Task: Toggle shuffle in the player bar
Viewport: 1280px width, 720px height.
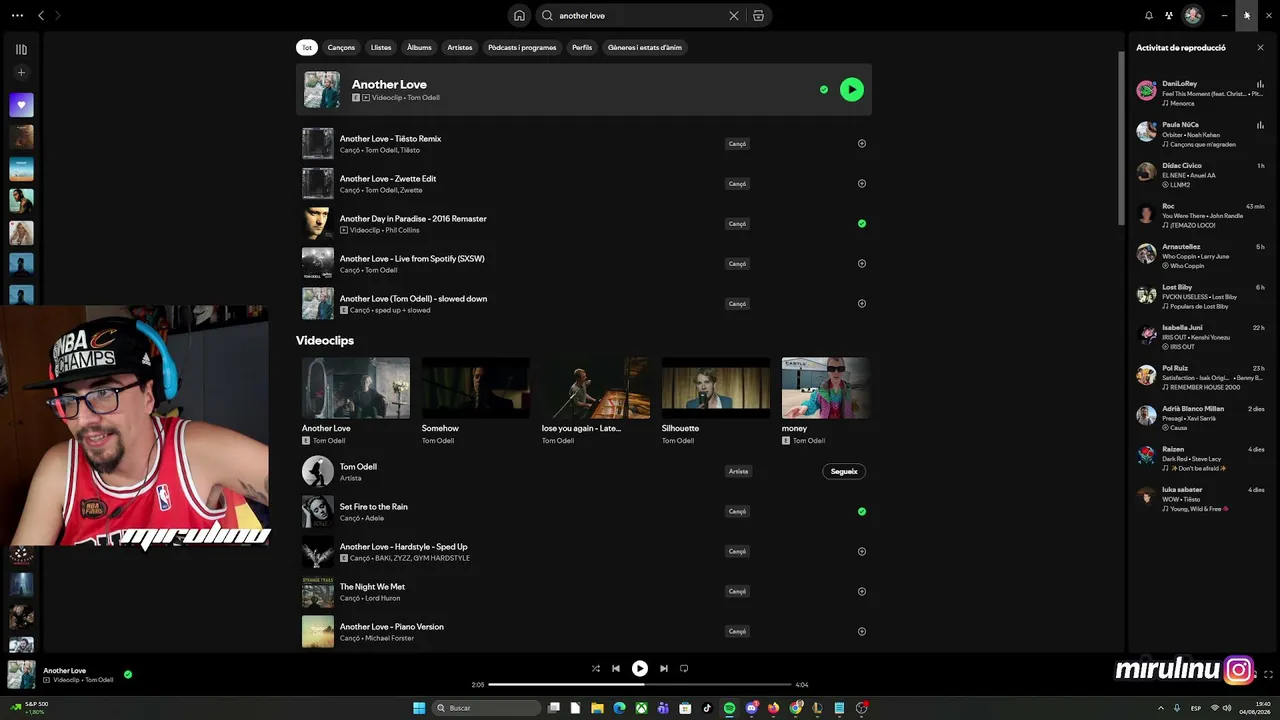Action: click(x=596, y=669)
